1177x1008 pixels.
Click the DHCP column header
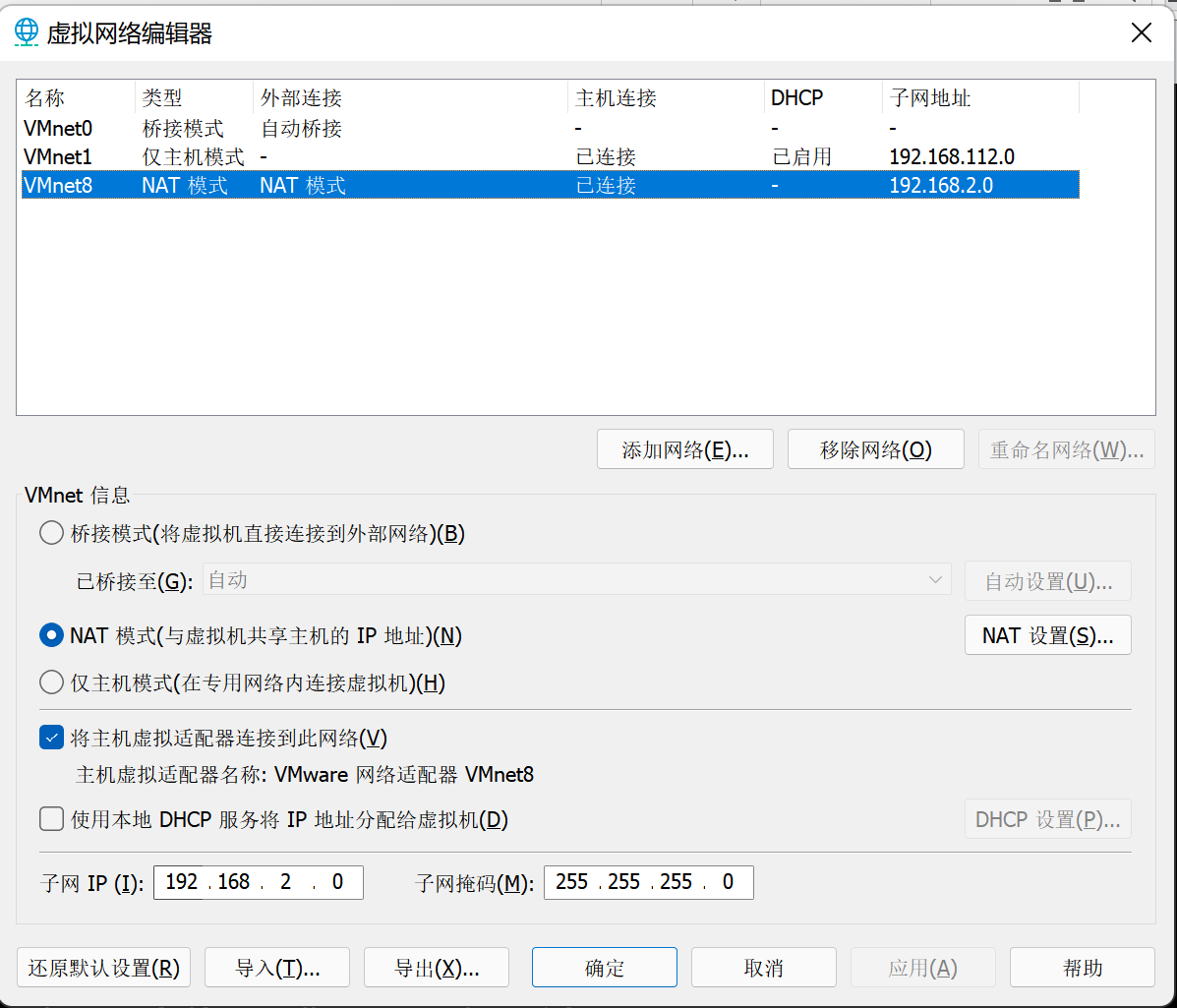point(823,97)
